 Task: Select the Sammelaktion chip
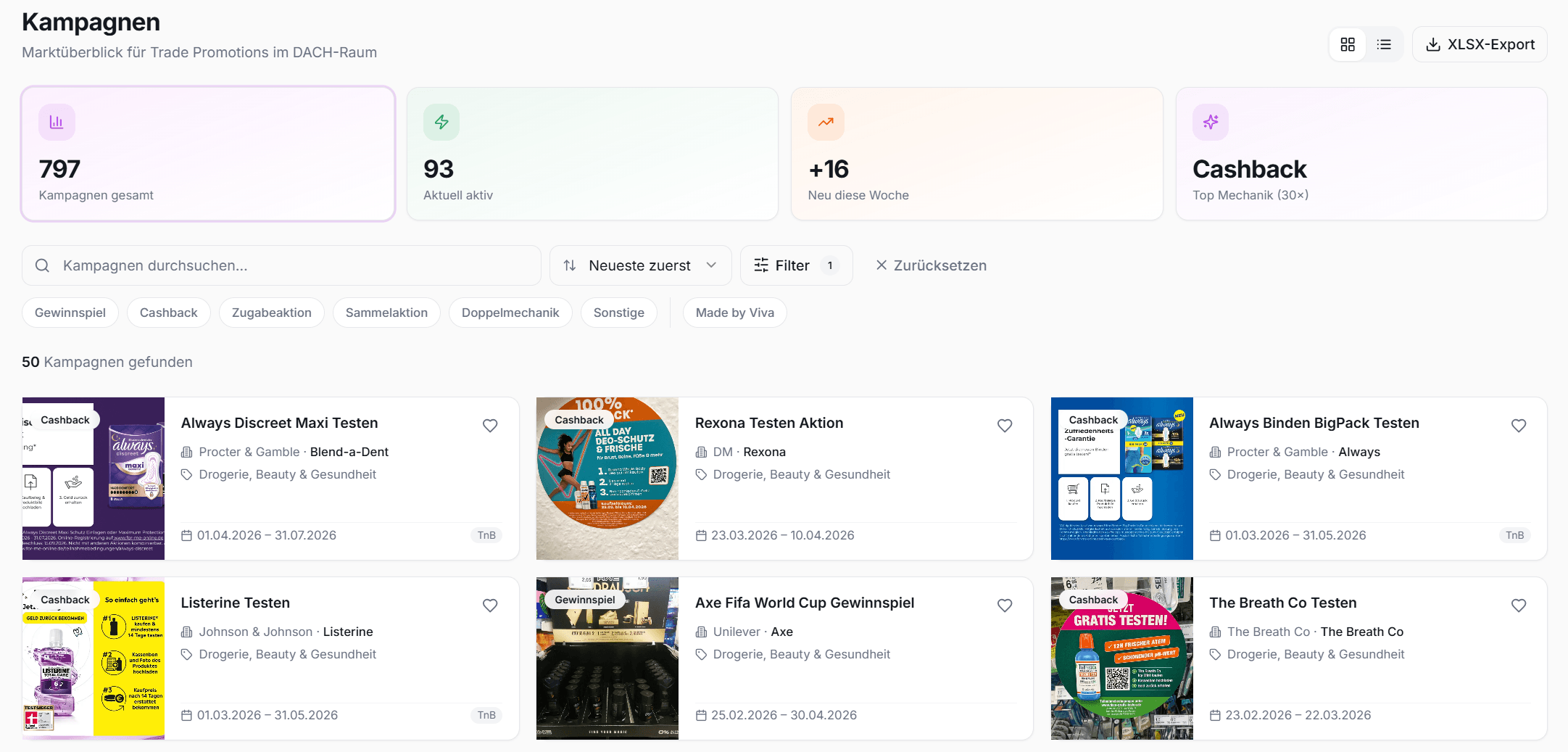pyautogui.click(x=386, y=313)
